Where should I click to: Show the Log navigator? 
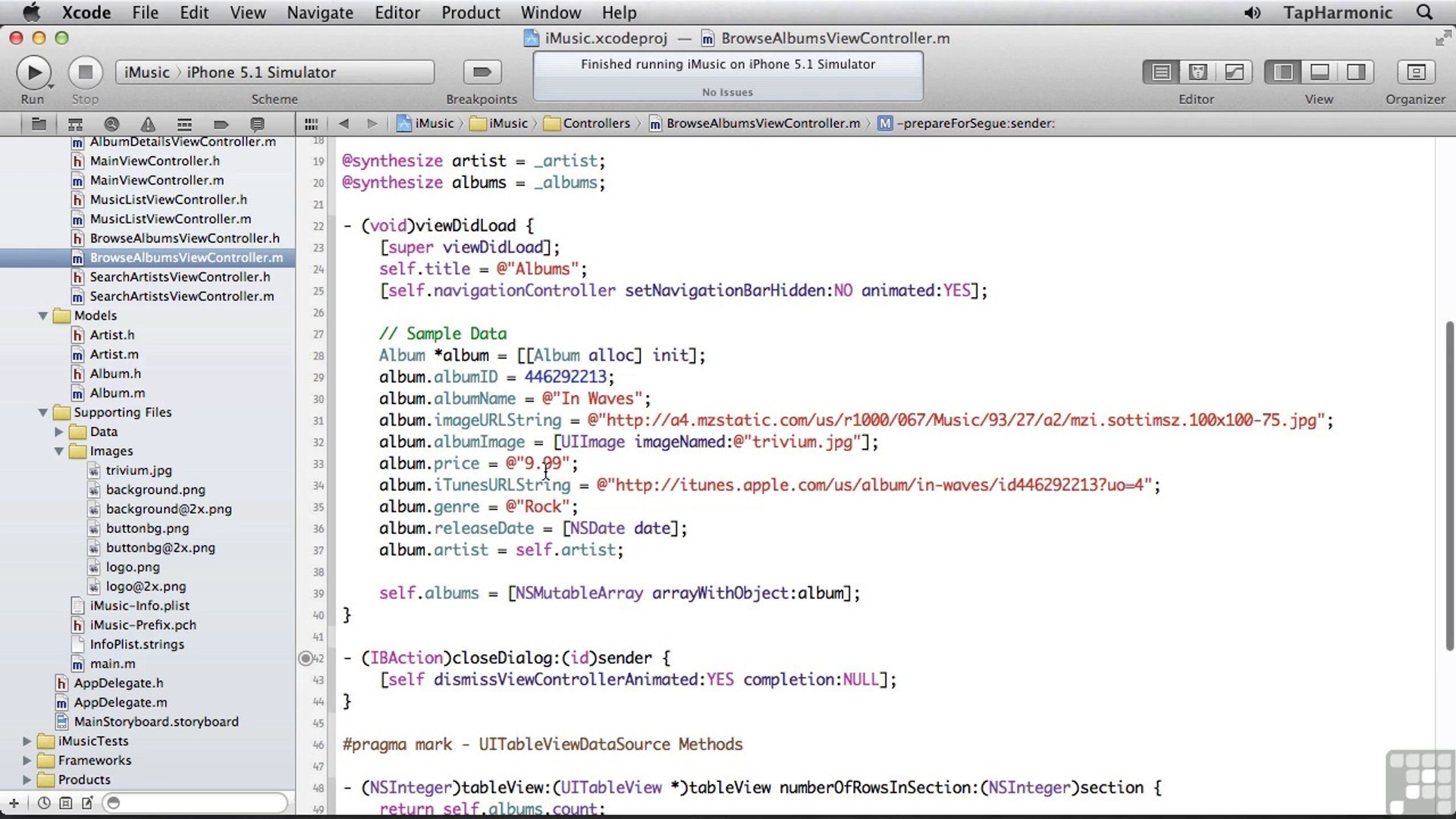point(257,124)
